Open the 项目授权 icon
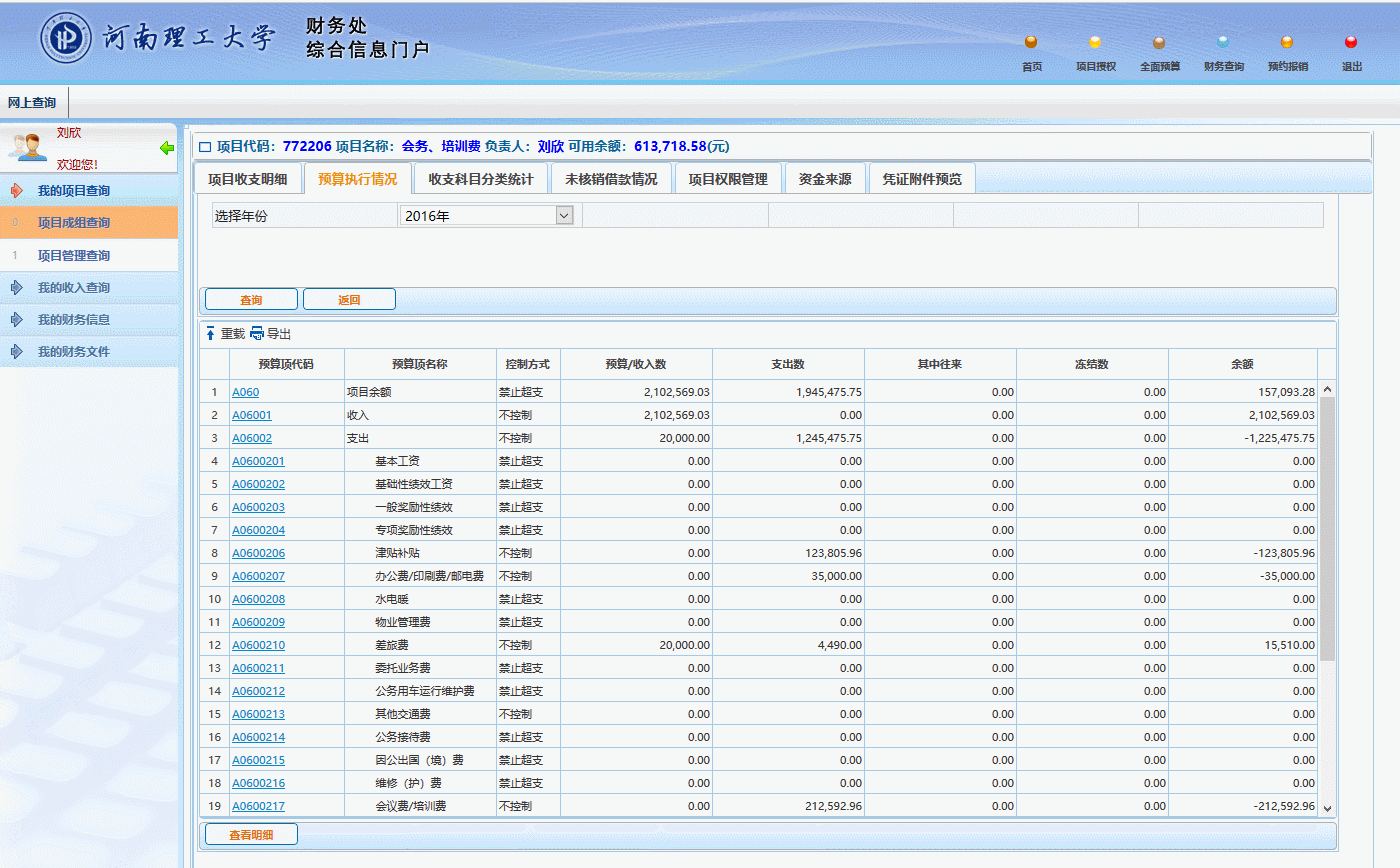 point(1095,43)
